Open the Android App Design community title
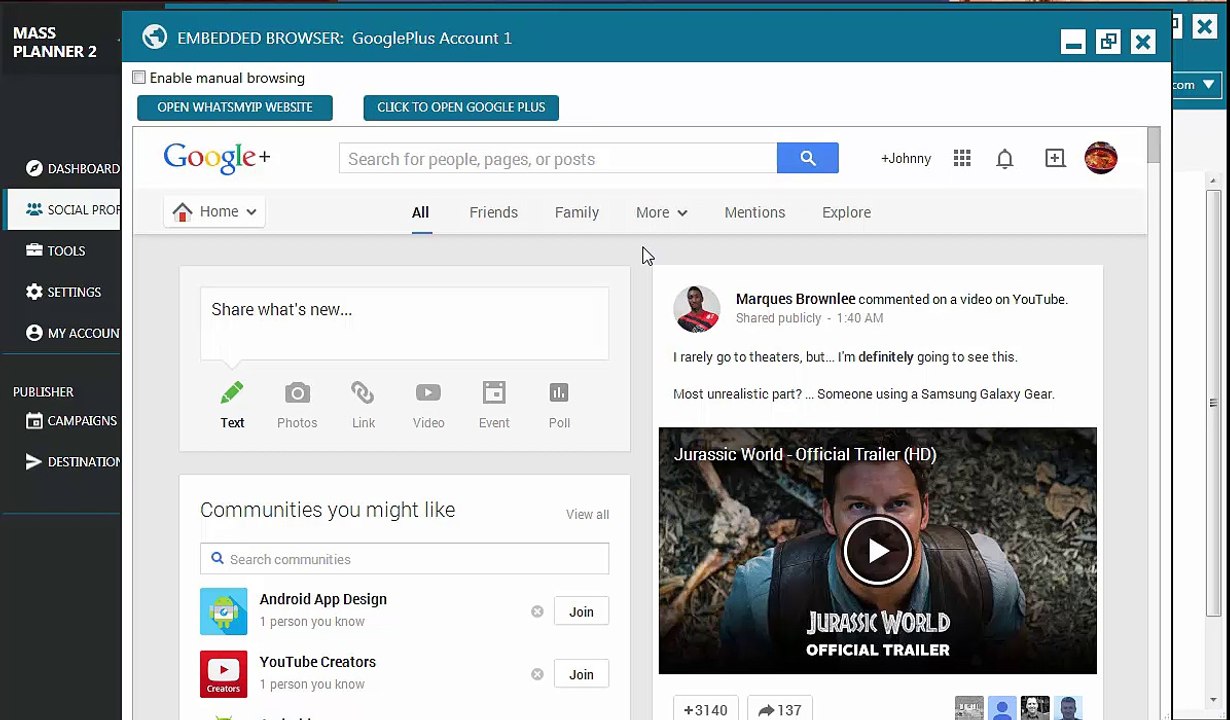Image resolution: width=1230 pixels, height=720 pixels. (323, 599)
